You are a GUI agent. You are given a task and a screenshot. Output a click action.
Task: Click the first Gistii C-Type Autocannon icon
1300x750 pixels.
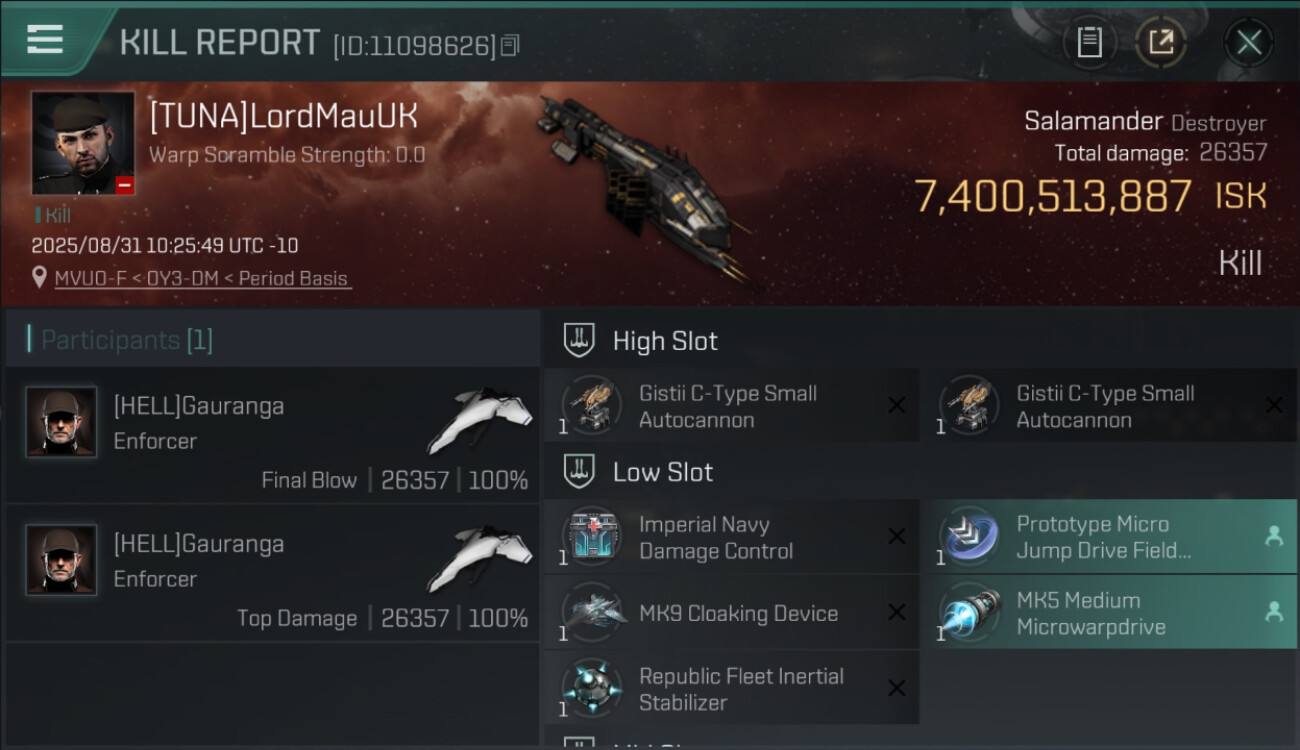591,406
